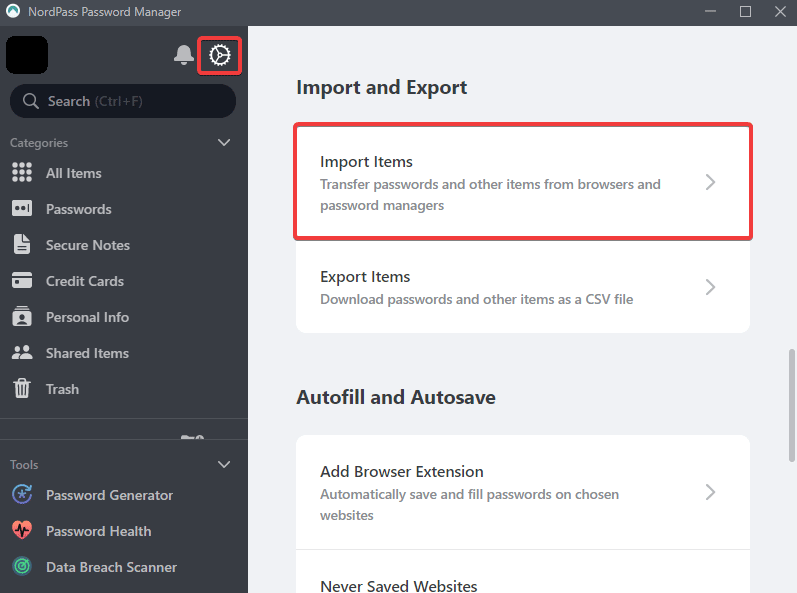Minimize the NordPass window
Screen dimensions: 797x593
(x=710, y=11)
